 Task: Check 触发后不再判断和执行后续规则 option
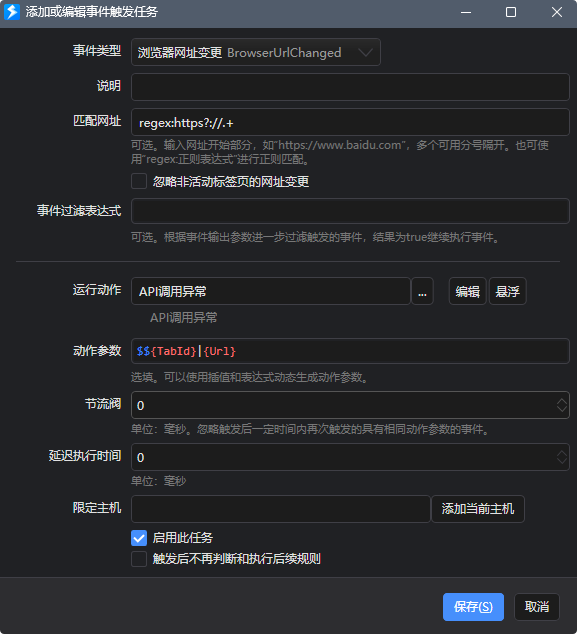pyautogui.click(x=139, y=559)
